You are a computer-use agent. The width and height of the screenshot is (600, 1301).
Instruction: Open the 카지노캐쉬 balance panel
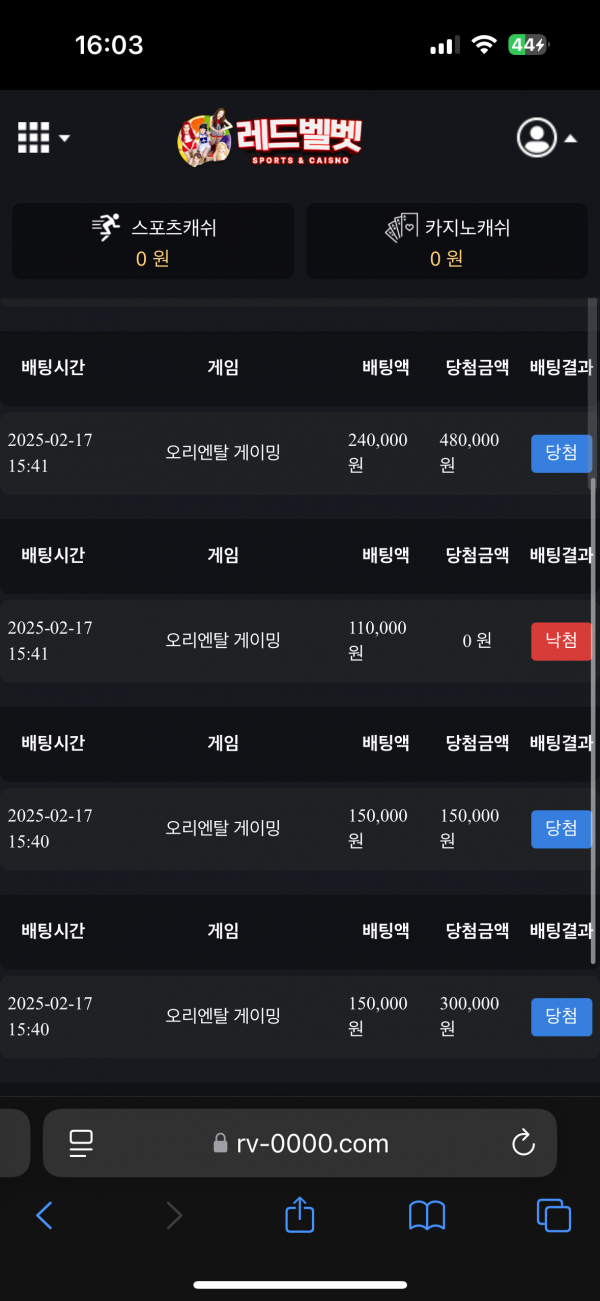point(445,242)
